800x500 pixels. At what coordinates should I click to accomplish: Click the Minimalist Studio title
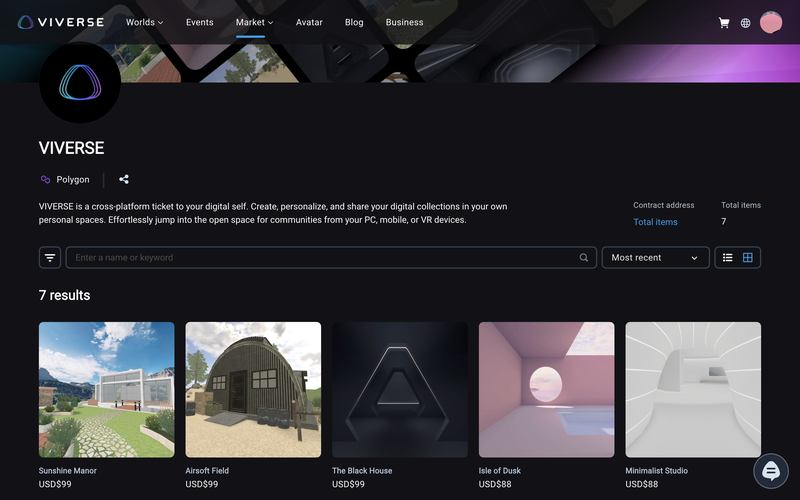(x=656, y=470)
